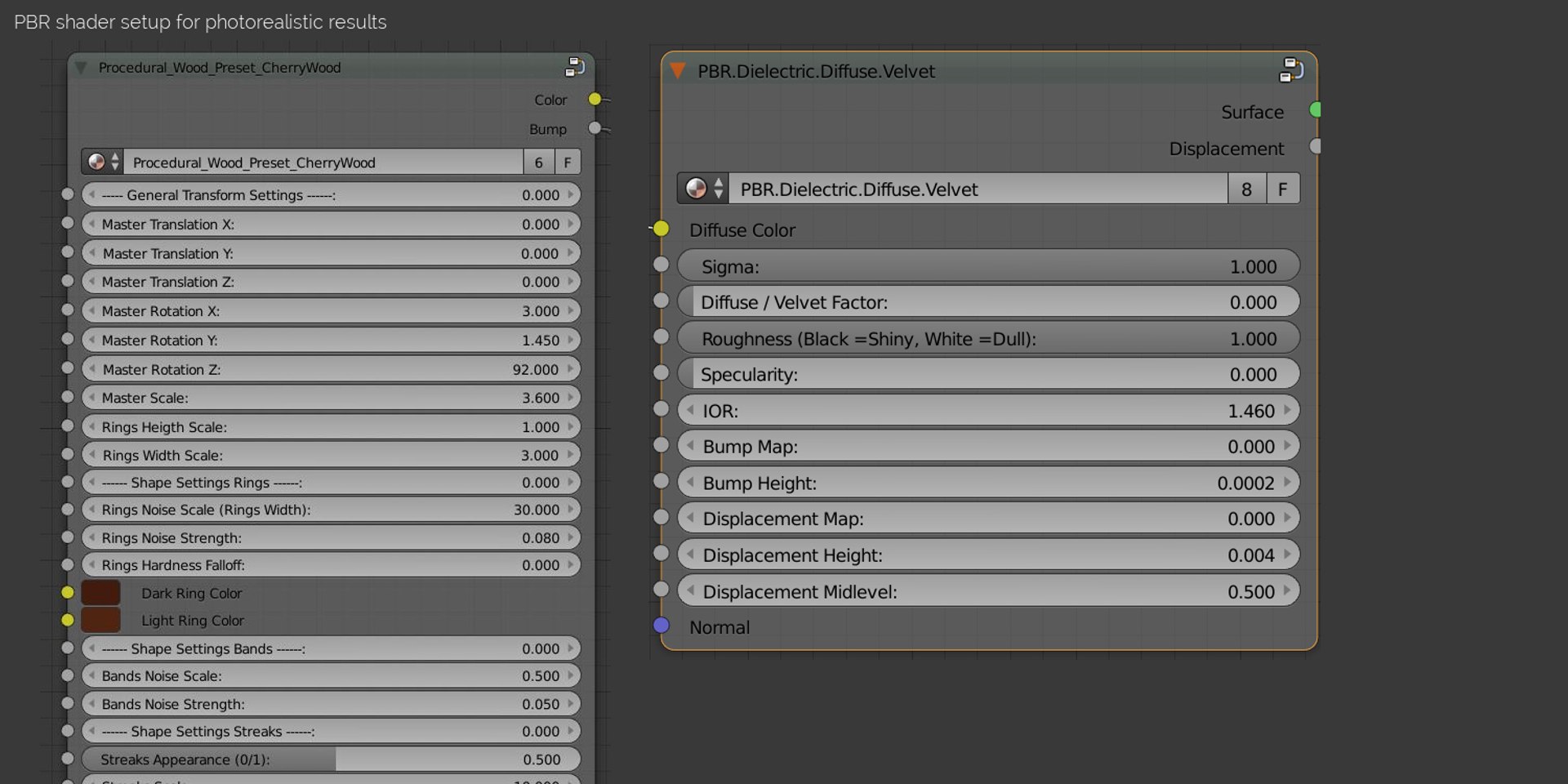Collapse the PBR.Dielectric.Diffuse.Velvet node
The image size is (1568, 784).
point(677,71)
